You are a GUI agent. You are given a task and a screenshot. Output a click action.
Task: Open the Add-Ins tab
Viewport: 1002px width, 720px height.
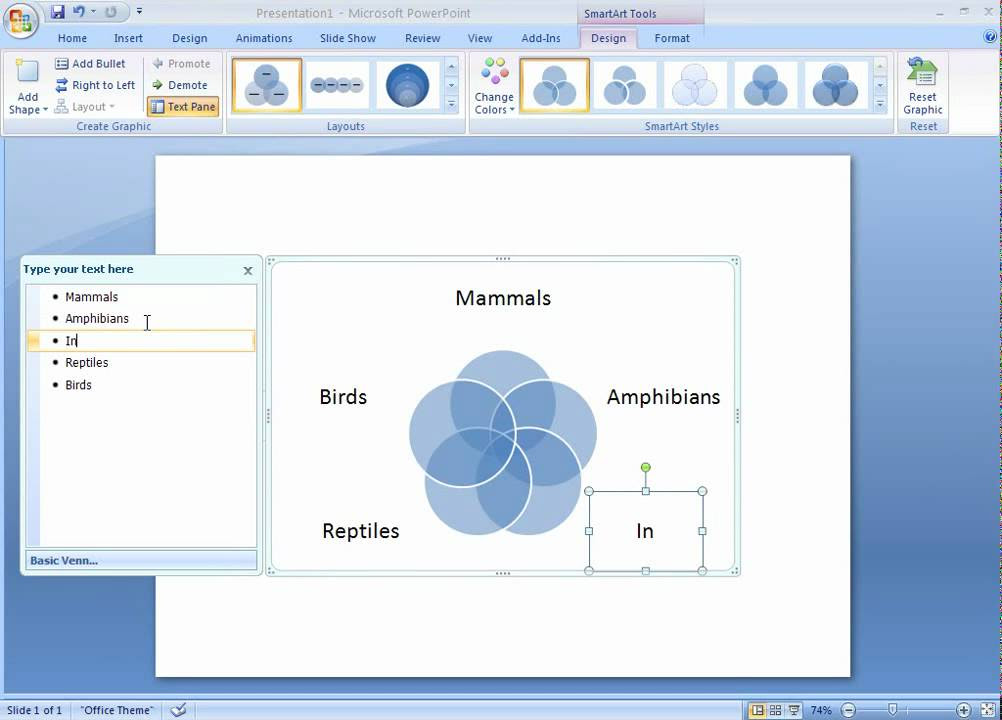pos(541,38)
